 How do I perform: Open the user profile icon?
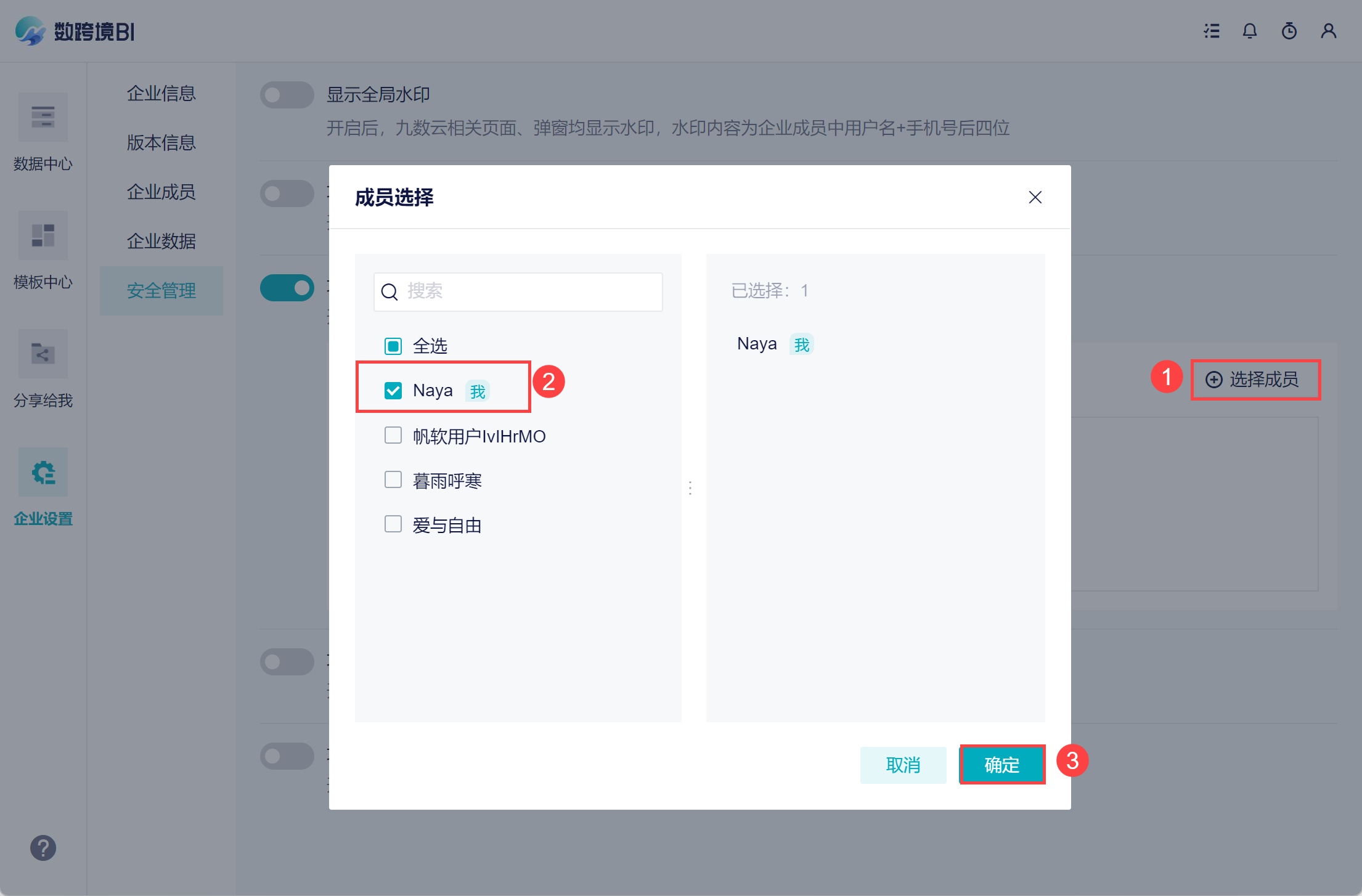click(x=1329, y=31)
